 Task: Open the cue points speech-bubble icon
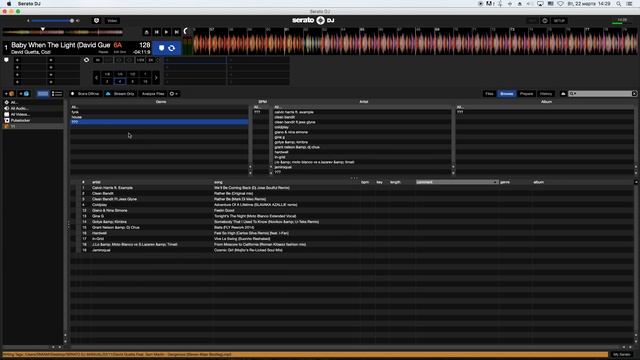coord(6,60)
